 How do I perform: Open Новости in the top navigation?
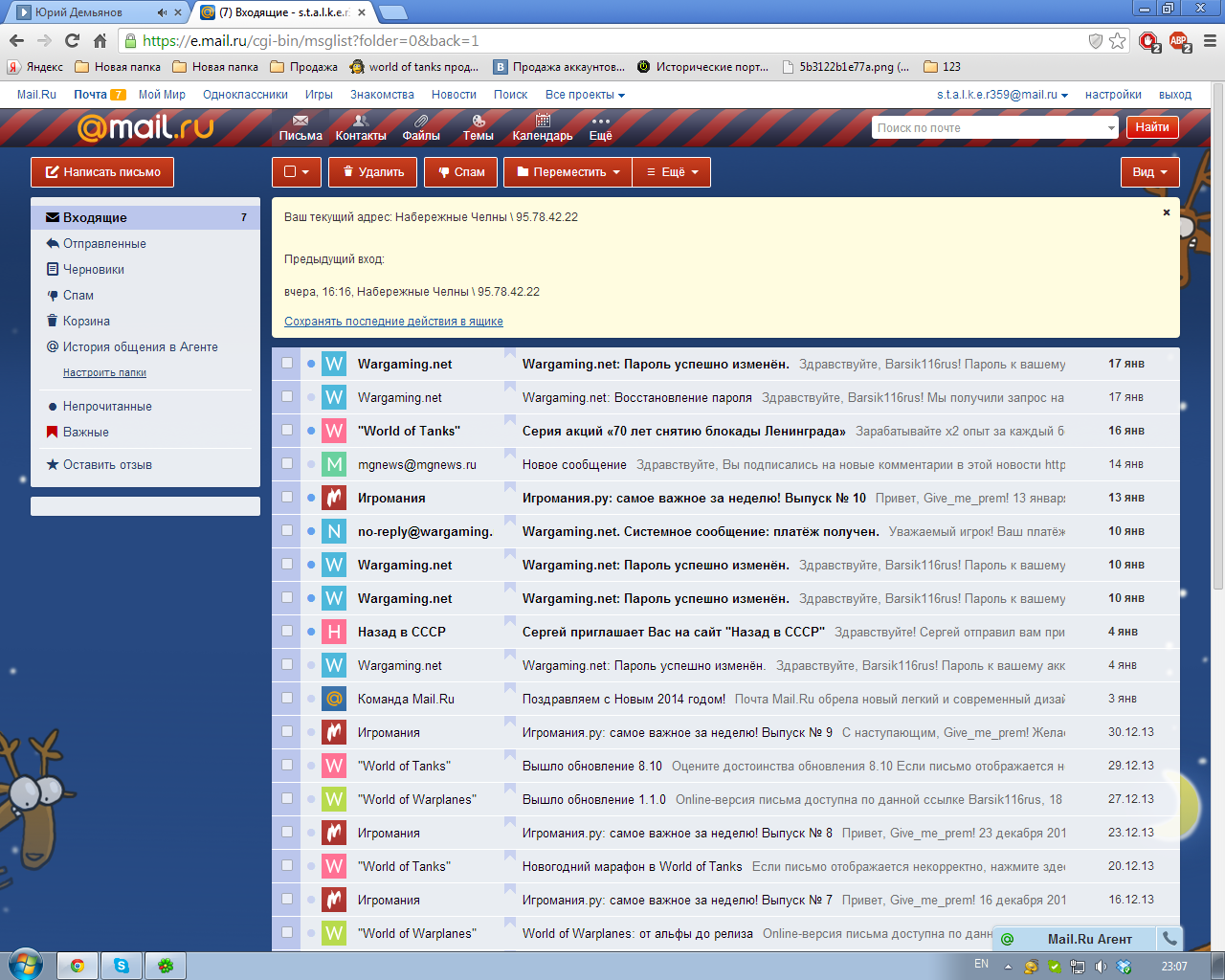(x=454, y=95)
